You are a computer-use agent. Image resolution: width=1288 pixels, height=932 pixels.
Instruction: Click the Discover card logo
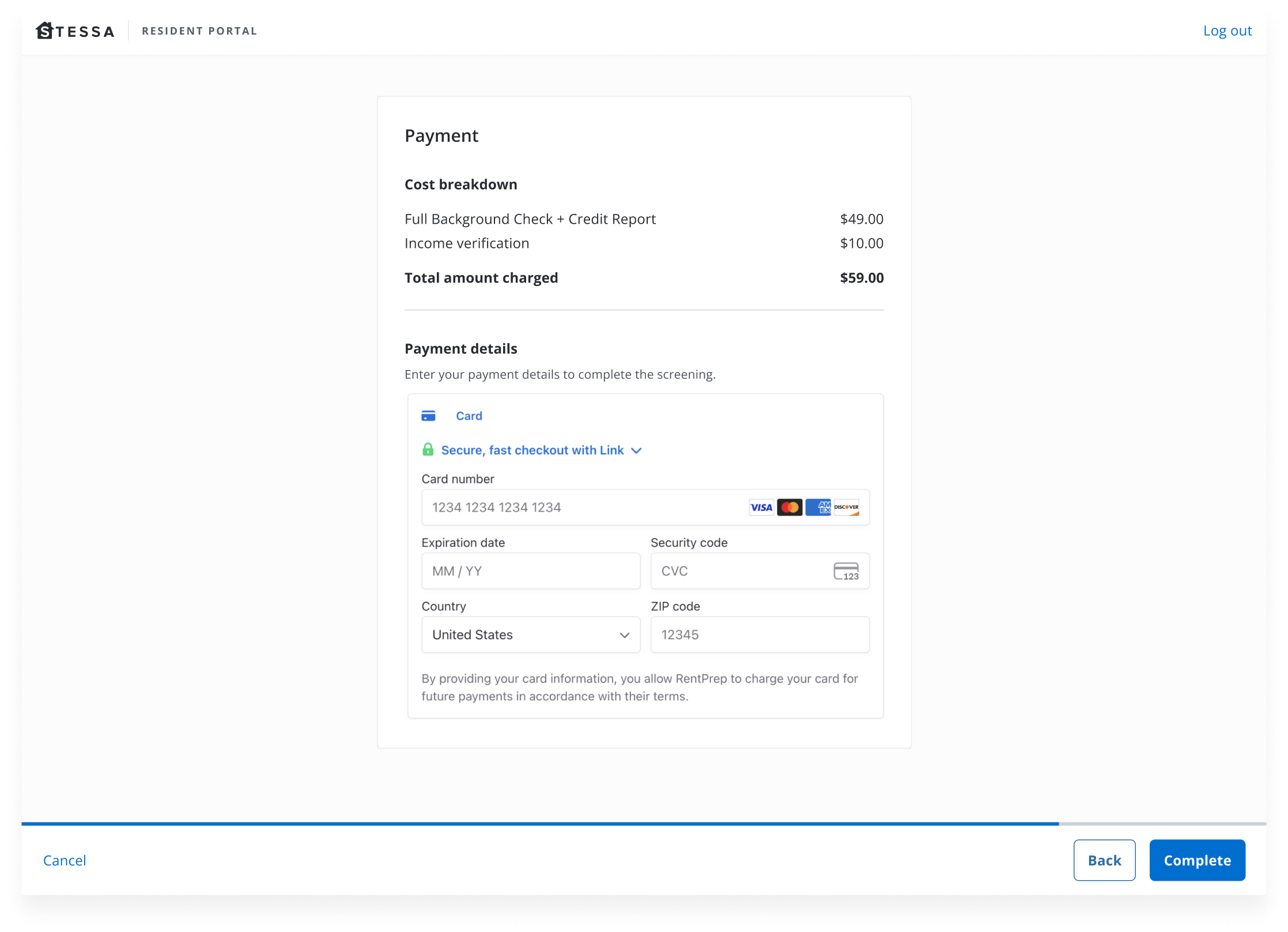[846, 507]
